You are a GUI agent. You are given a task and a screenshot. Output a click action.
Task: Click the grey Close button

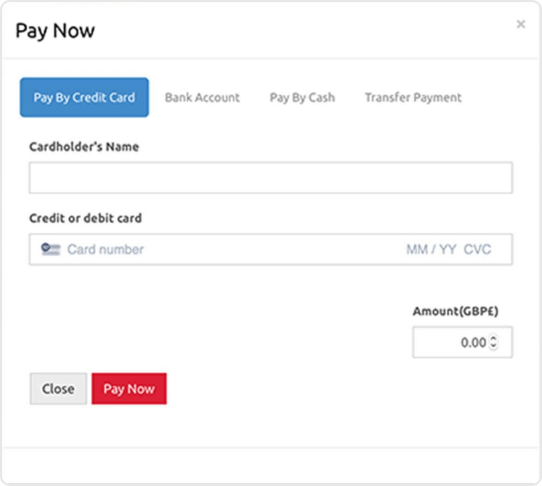pos(58,389)
